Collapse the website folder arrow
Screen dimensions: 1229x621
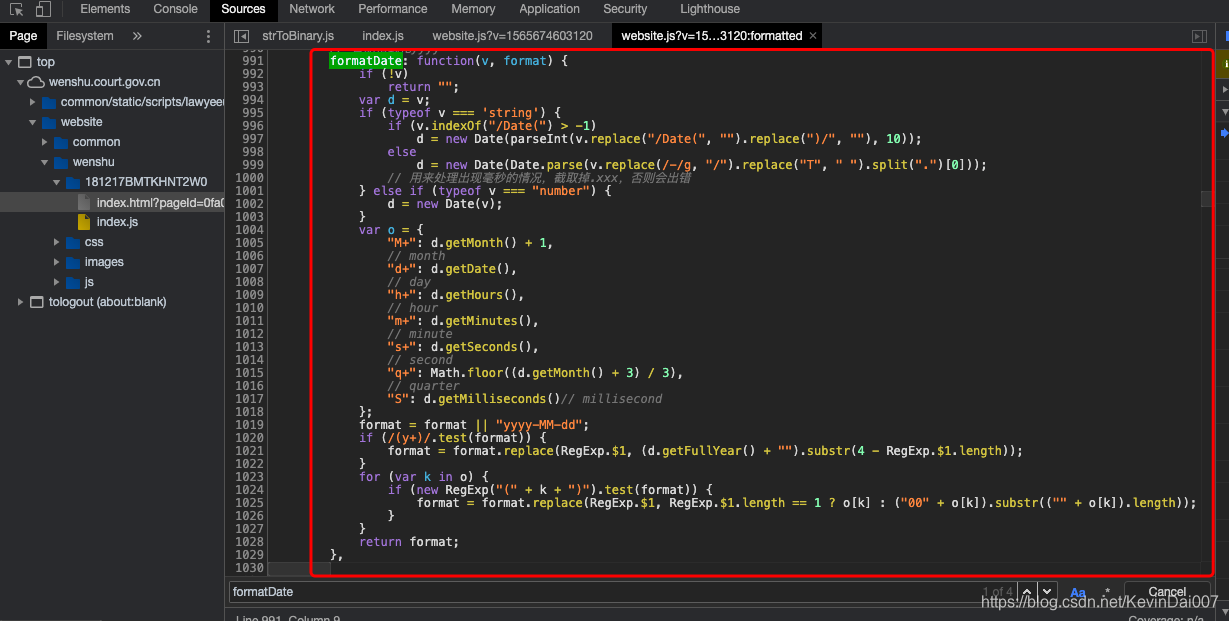coord(33,122)
